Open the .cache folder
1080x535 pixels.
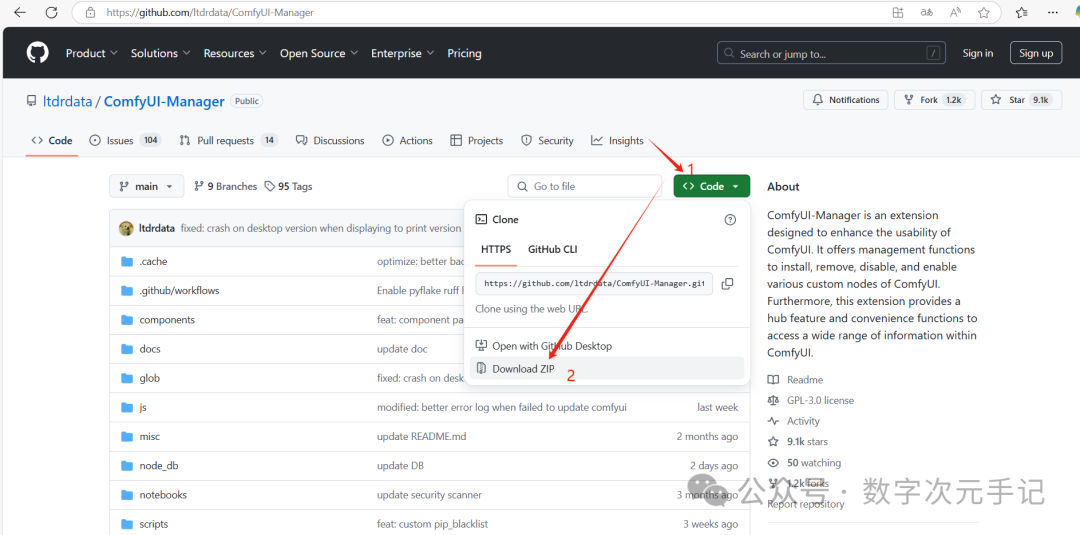[153, 261]
